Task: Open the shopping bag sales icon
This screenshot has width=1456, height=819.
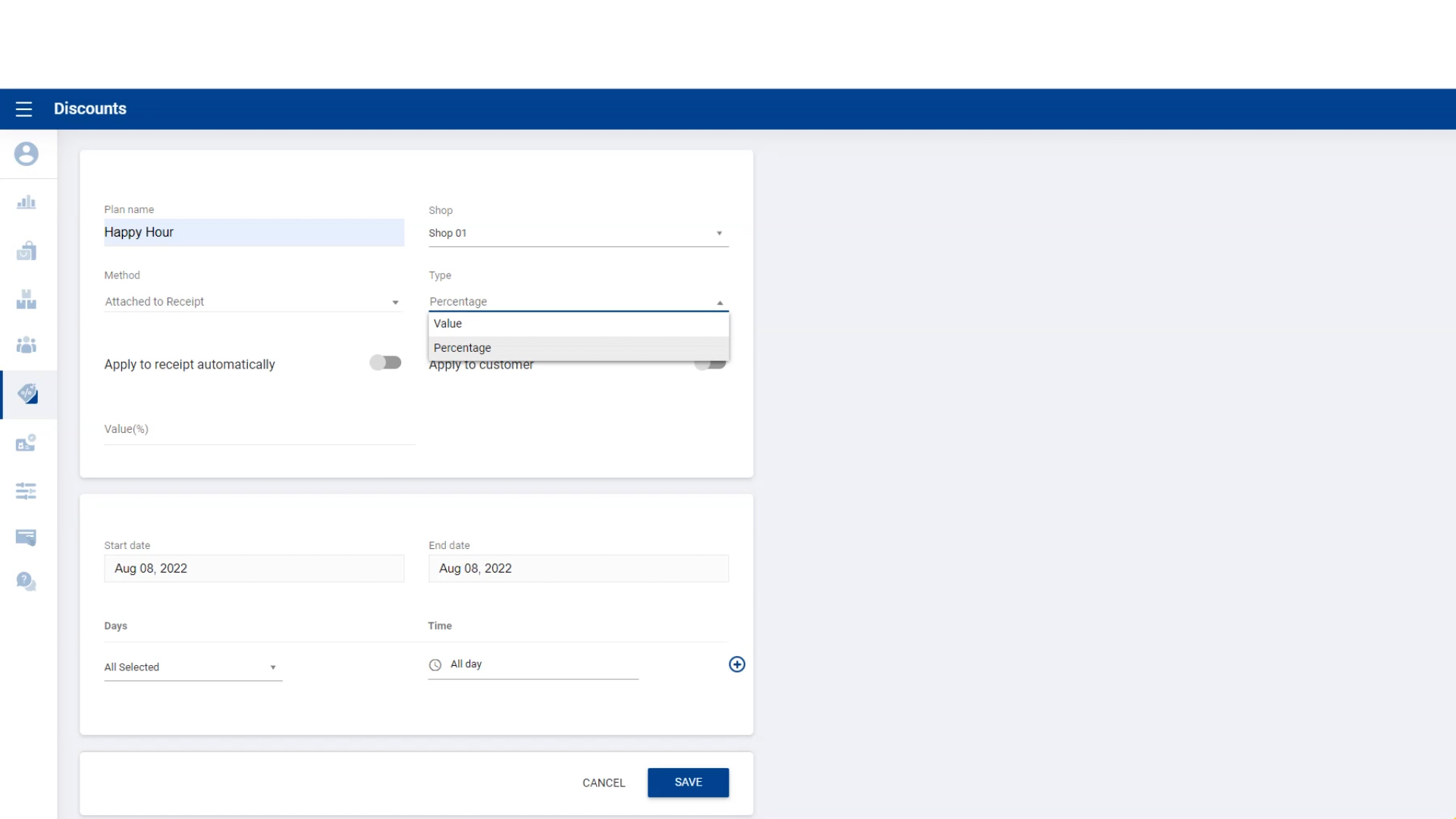Action: (27, 251)
